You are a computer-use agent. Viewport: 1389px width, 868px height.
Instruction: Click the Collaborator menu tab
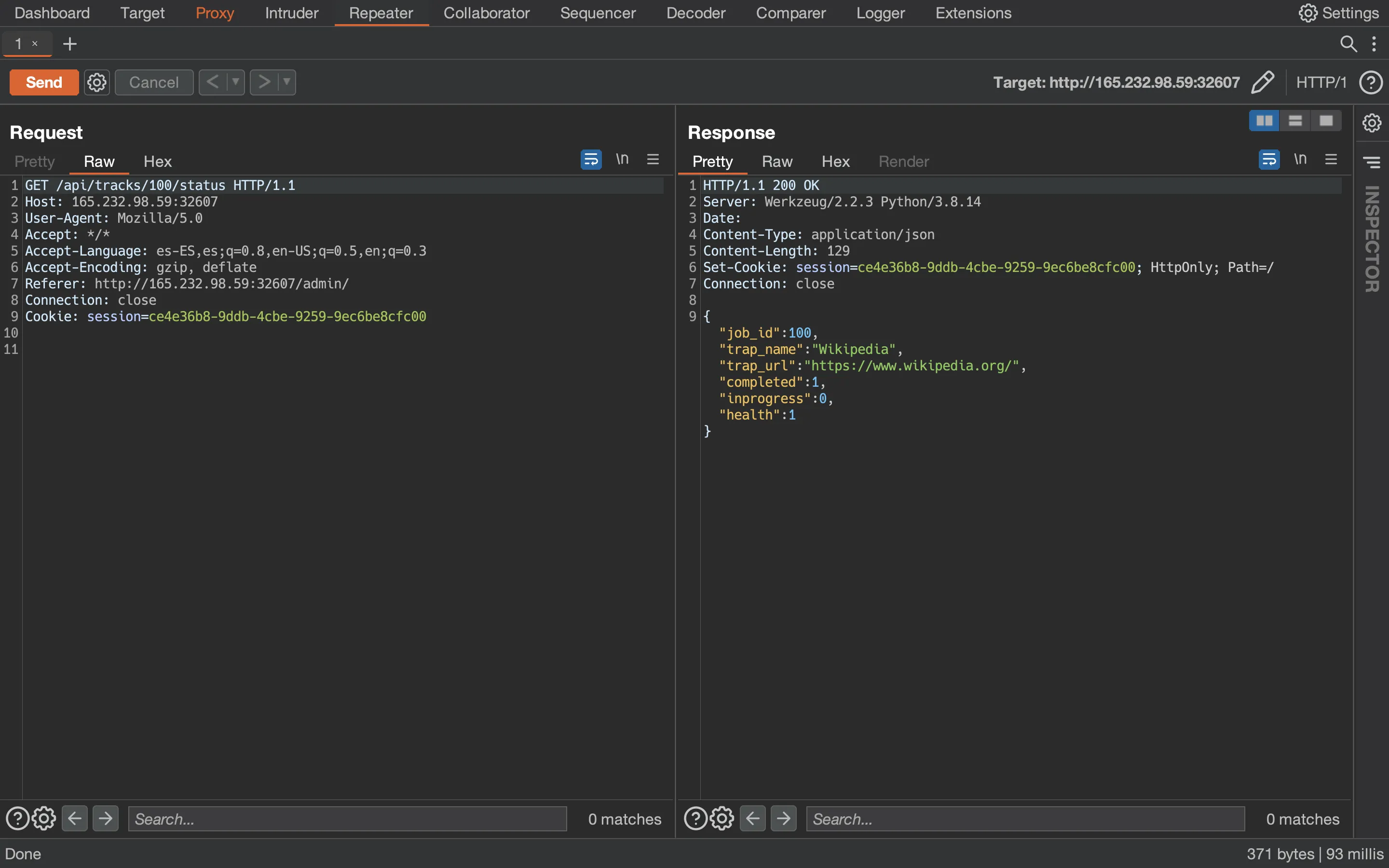click(x=486, y=13)
